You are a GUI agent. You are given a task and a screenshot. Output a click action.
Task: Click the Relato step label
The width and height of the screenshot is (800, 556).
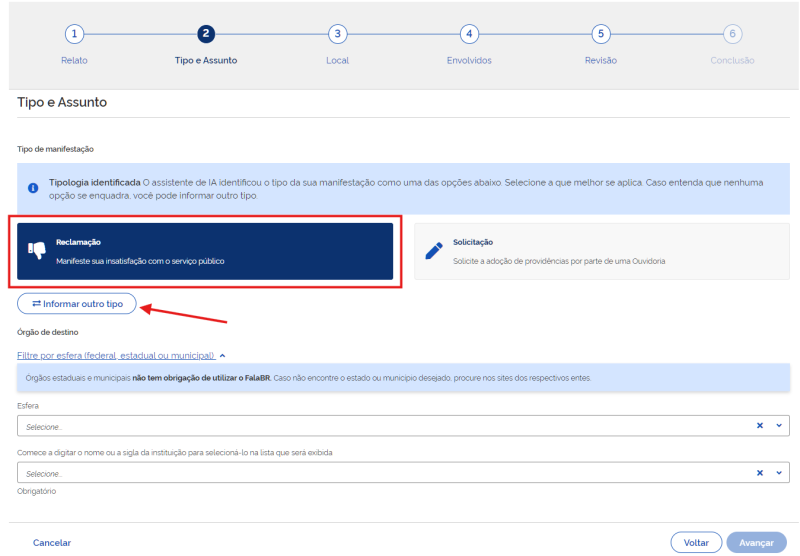(74, 60)
